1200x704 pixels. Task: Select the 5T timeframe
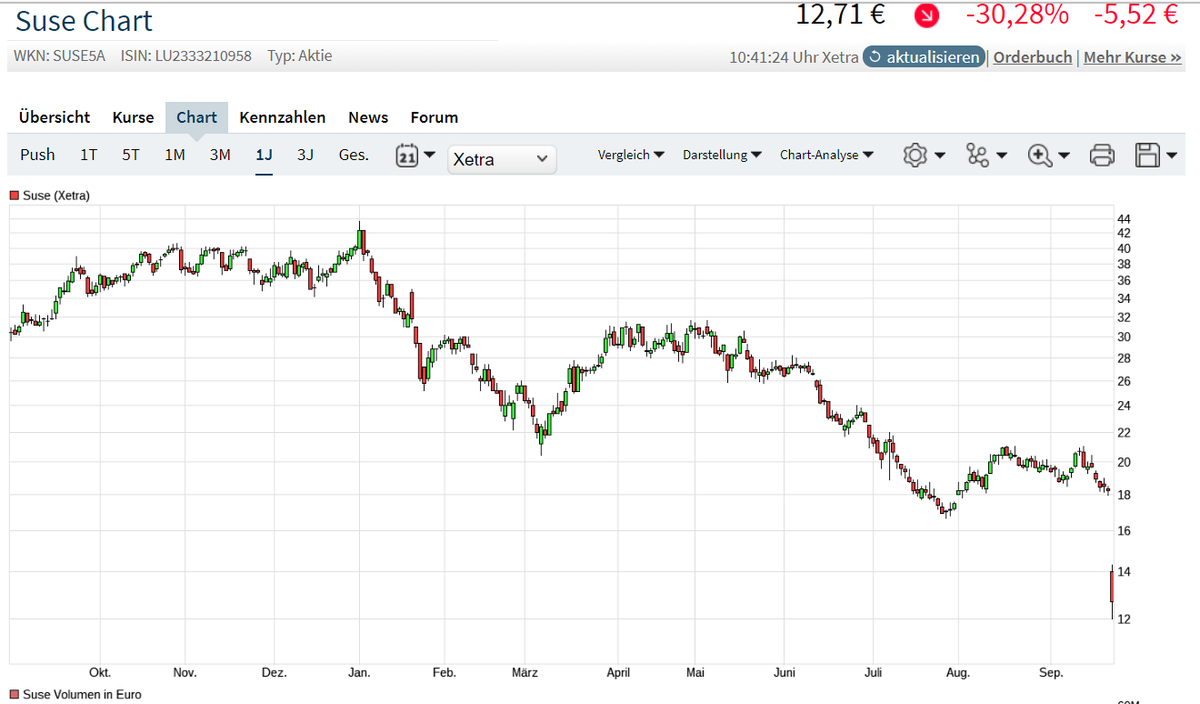[x=131, y=154]
